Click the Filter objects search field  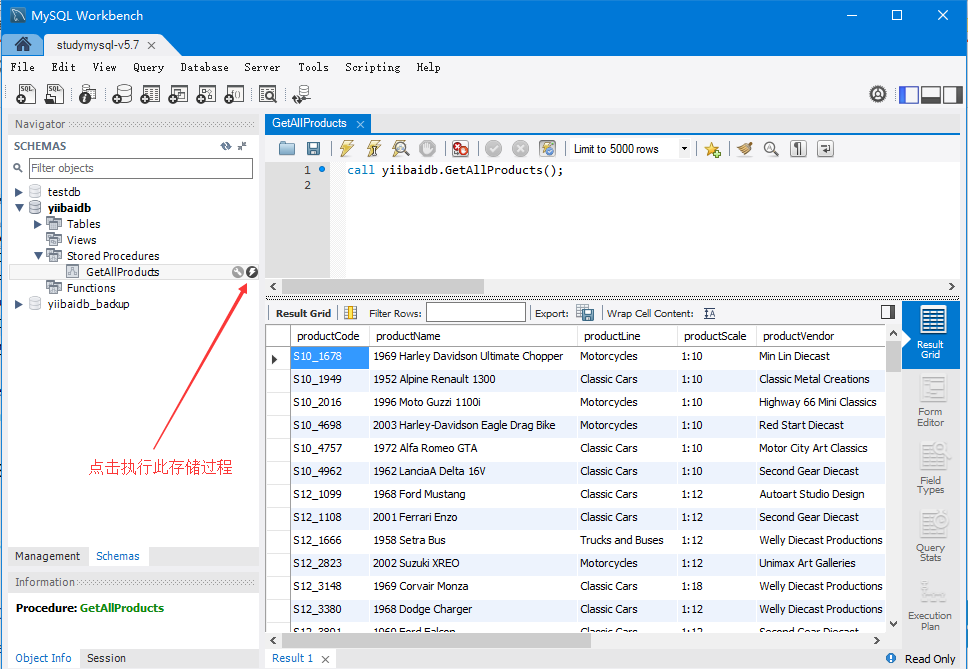pos(141,168)
